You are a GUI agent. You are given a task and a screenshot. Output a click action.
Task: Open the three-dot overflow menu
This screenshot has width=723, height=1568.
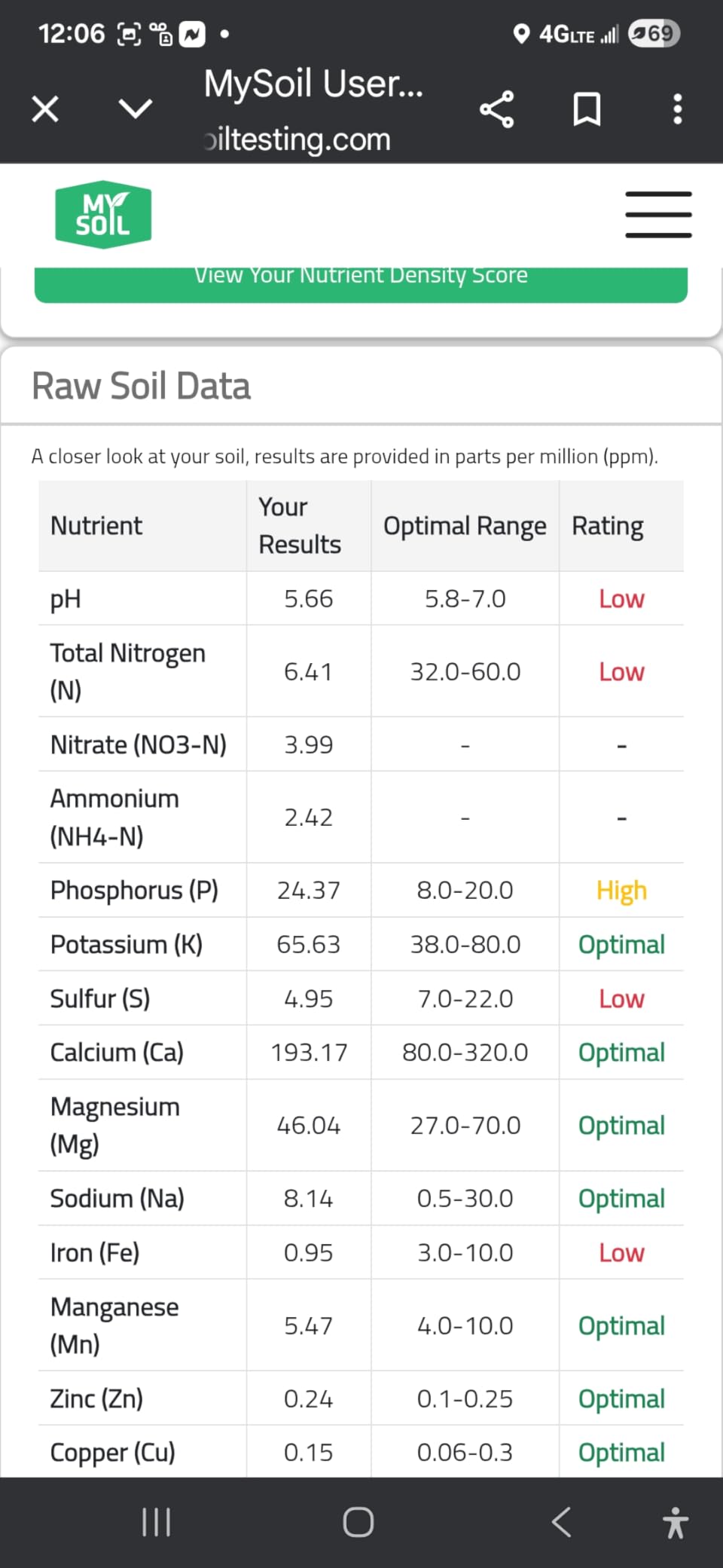(x=678, y=109)
